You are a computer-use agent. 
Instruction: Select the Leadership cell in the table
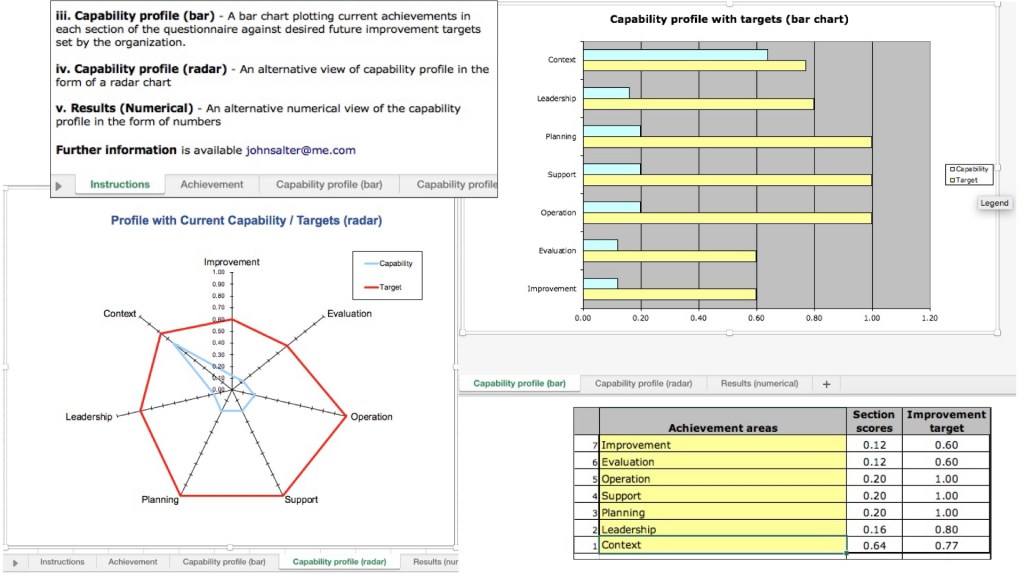(x=722, y=529)
